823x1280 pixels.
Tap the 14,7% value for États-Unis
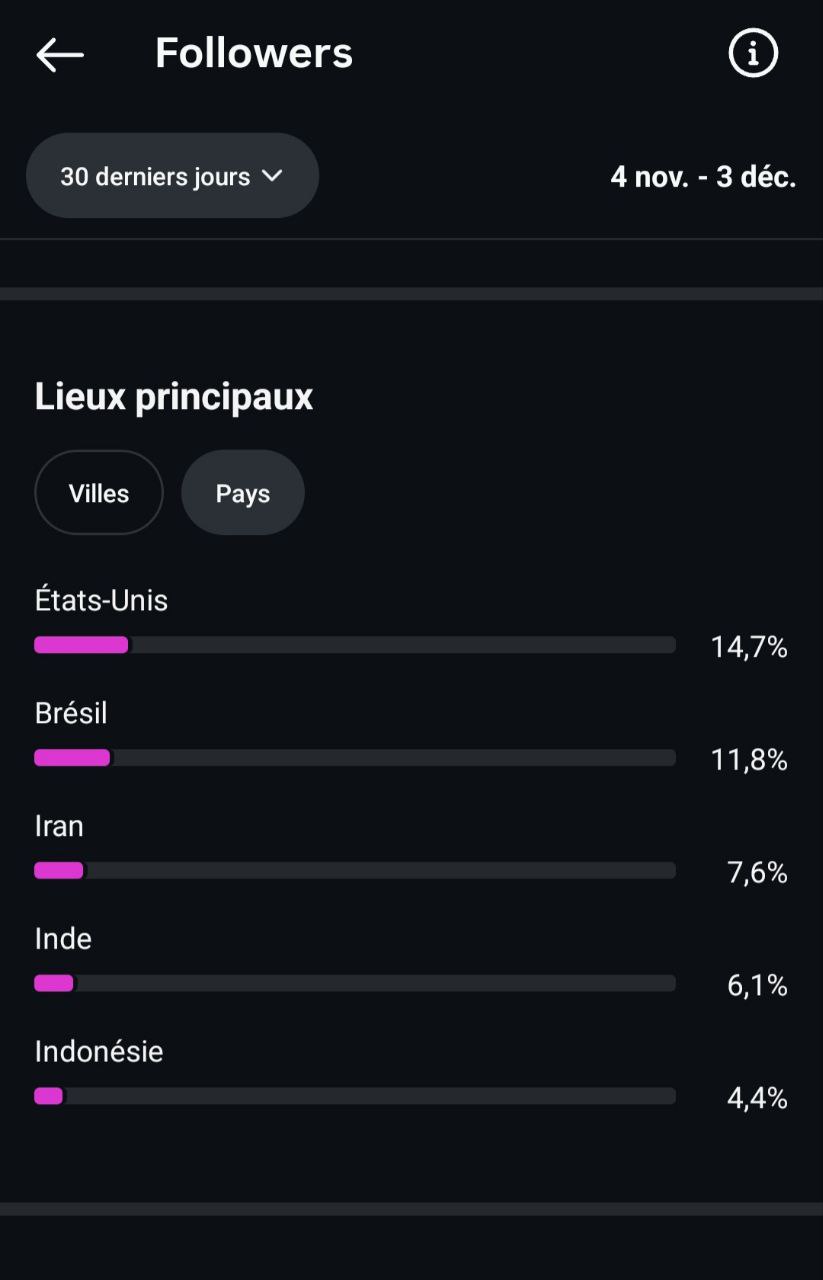(x=749, y=648)
